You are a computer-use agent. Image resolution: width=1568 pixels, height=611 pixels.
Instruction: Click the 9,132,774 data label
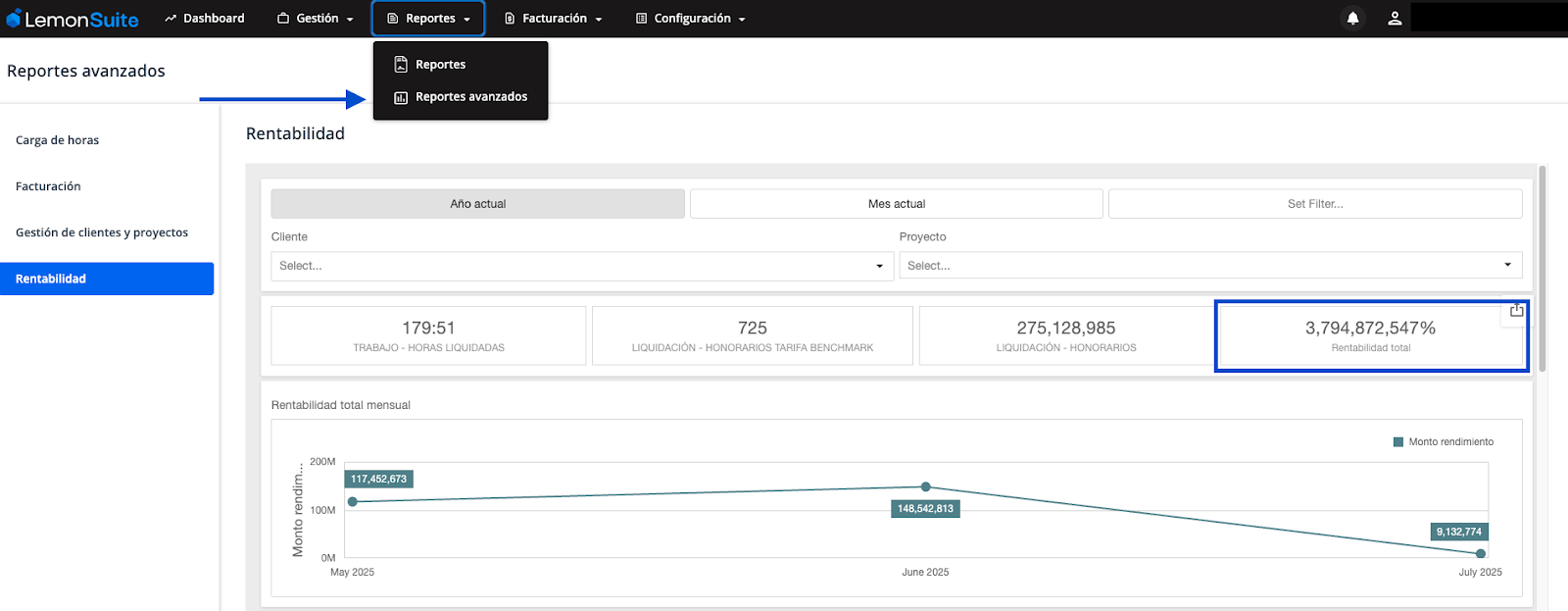coord(1459,532)
